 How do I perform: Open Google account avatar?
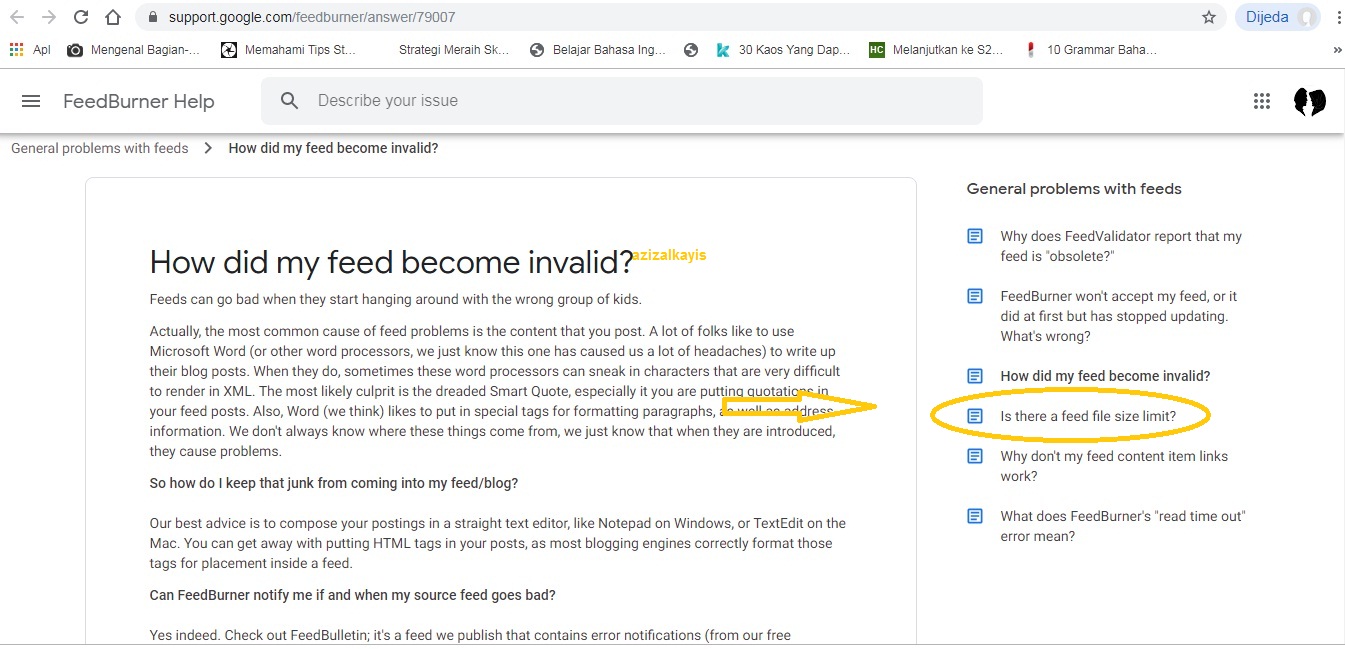point(1310,101)
